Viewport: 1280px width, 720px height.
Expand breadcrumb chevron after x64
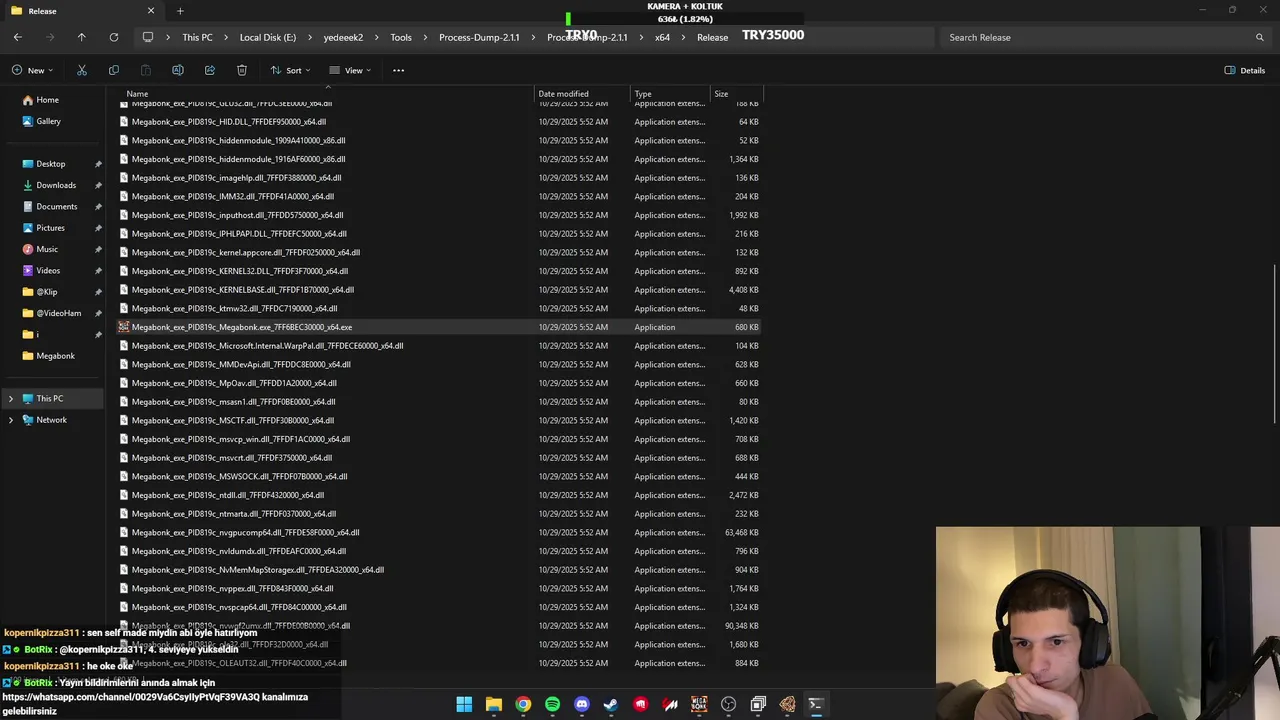683,37
